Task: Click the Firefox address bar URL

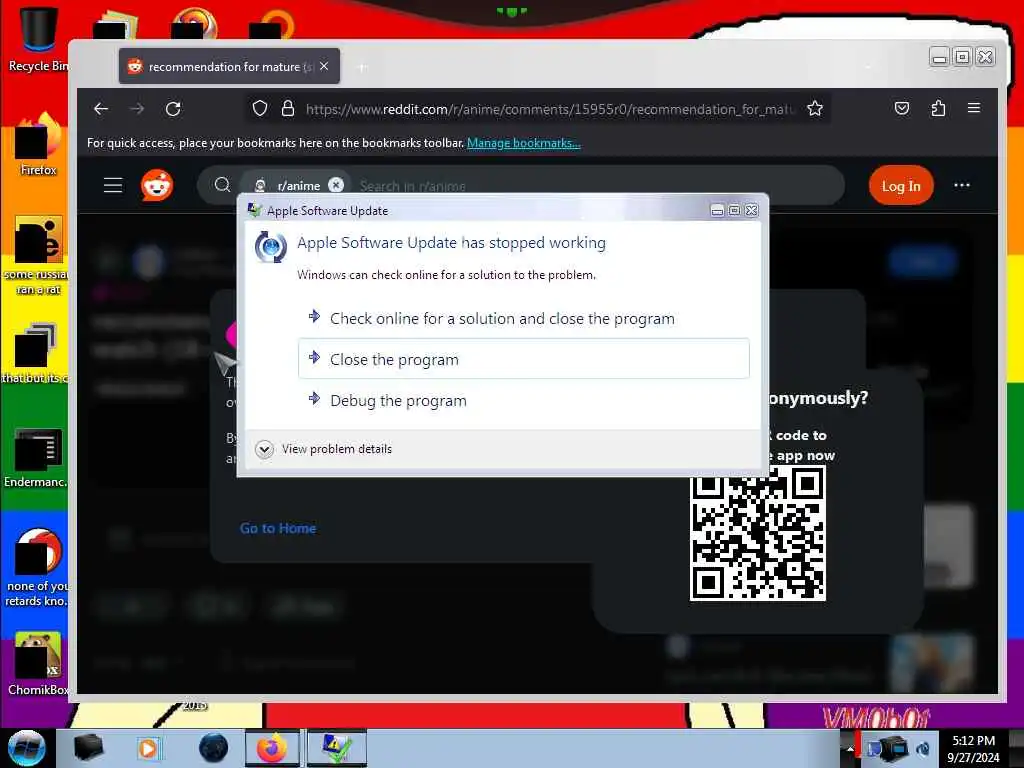Action: click(x=549, y=109)
